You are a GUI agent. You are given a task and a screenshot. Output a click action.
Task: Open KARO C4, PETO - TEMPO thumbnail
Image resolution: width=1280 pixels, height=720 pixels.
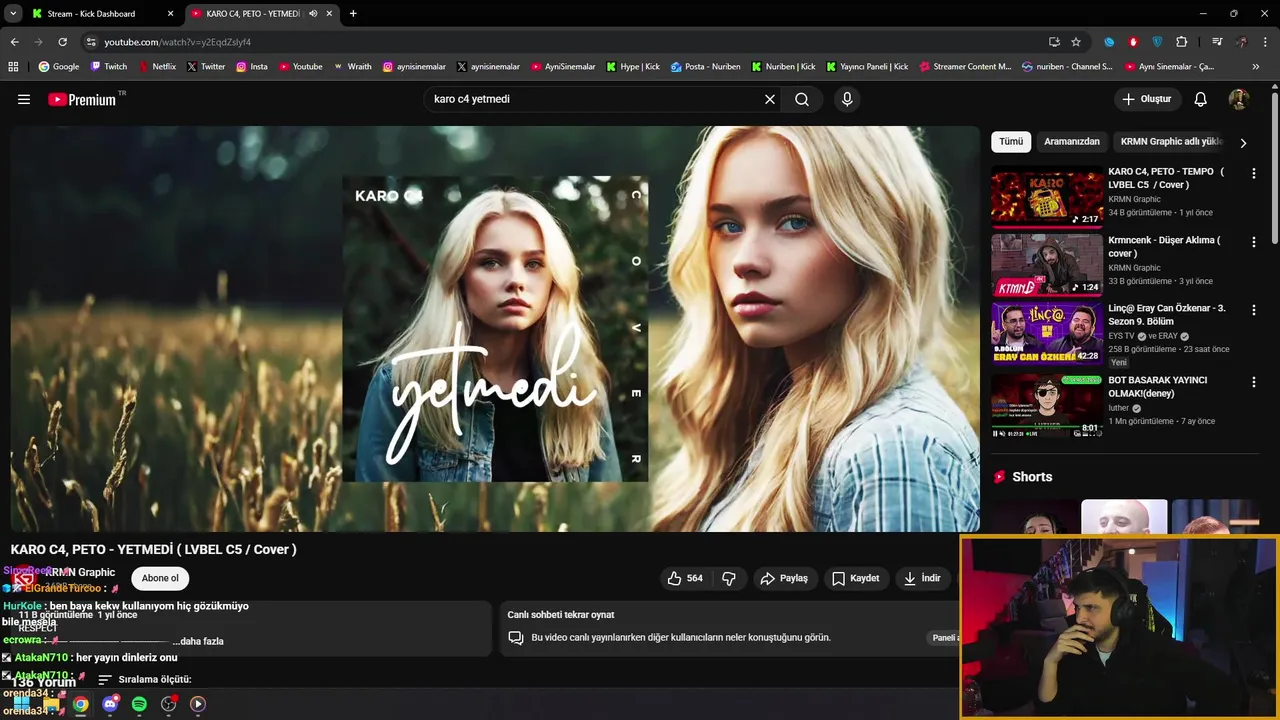(x=1047, y=196)
